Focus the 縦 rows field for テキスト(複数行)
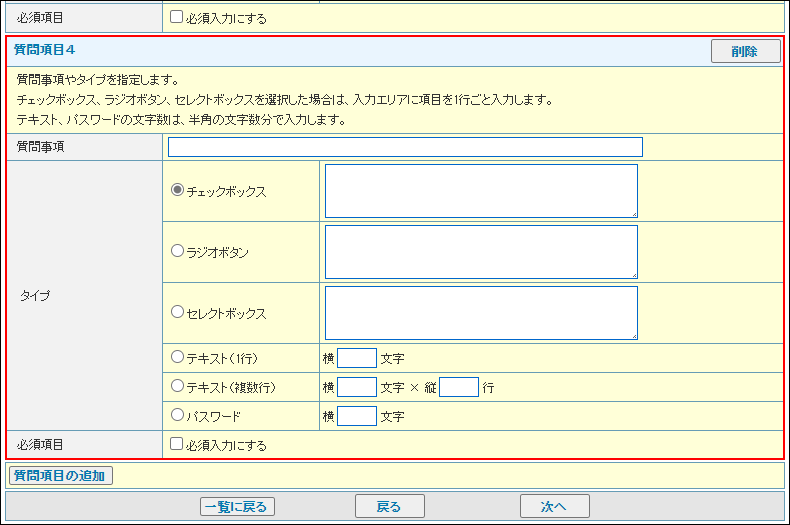 [x=459, y=387]
